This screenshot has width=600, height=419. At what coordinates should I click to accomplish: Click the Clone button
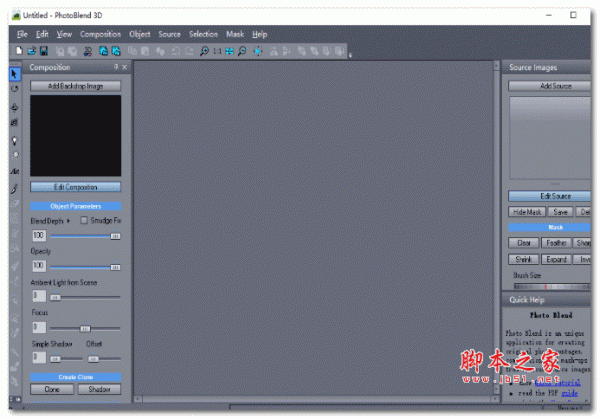pyautogui.click(x=52, y=389)
